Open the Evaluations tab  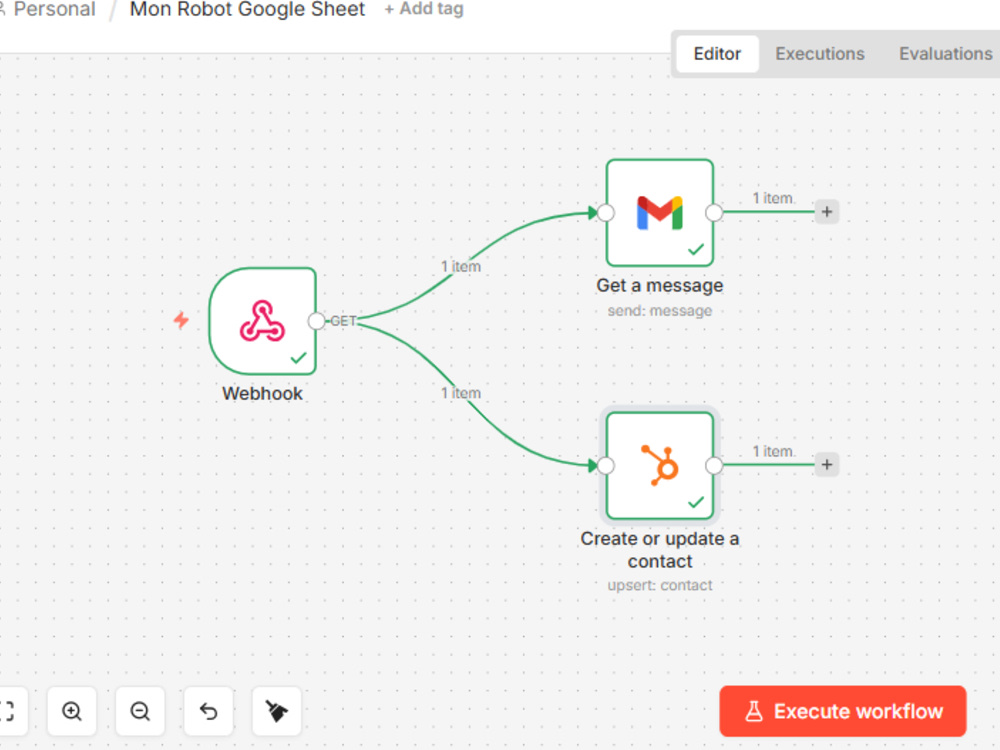[x=945, y=54]
